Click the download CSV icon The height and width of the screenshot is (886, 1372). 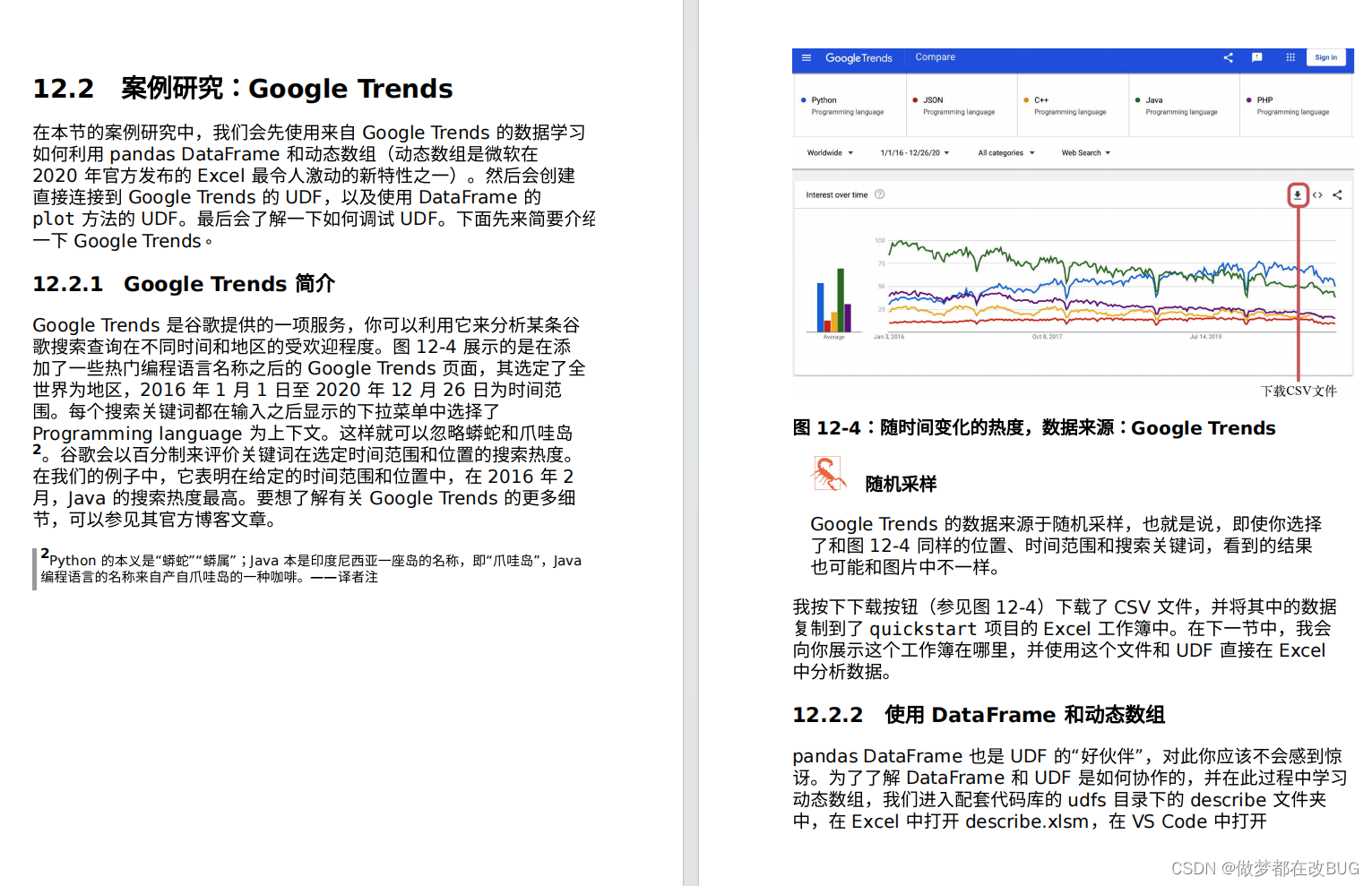pos(1298,195)
